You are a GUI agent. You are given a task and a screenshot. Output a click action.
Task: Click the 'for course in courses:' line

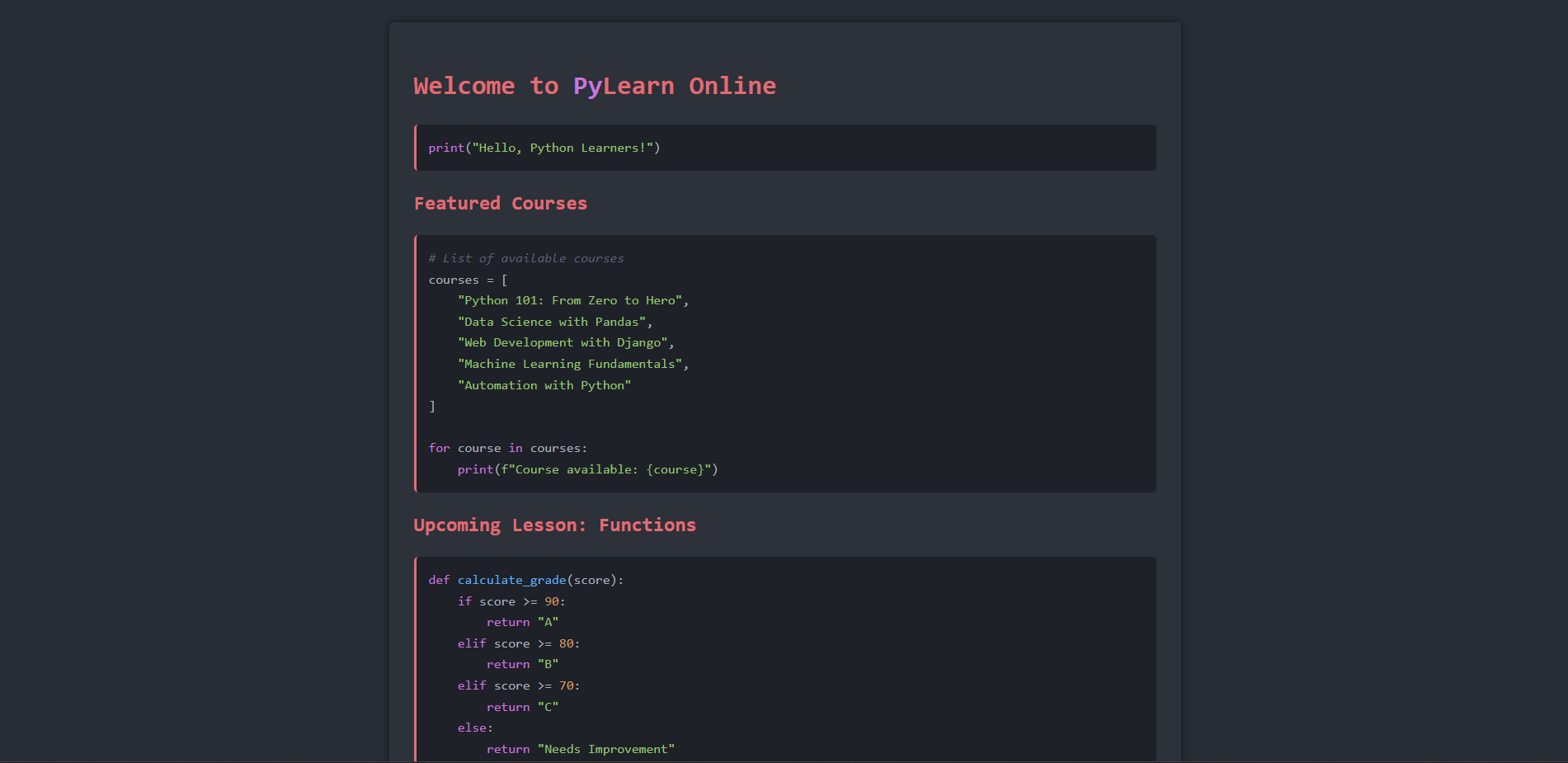507,448
